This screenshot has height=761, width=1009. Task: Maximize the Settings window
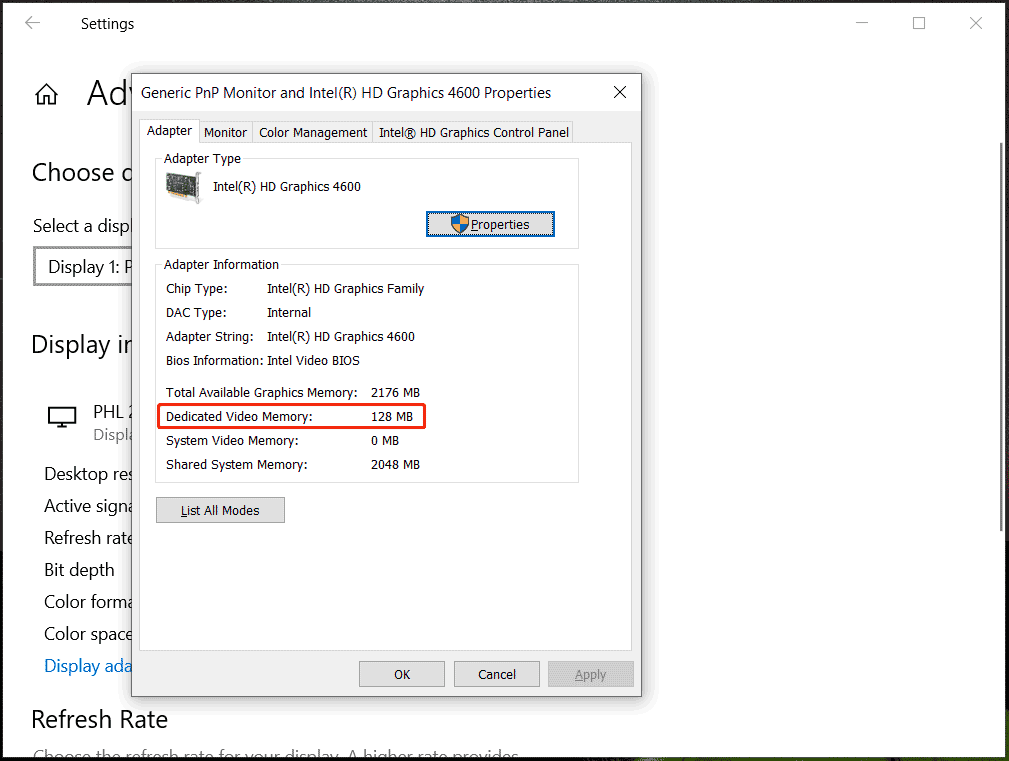click(919, 23)
